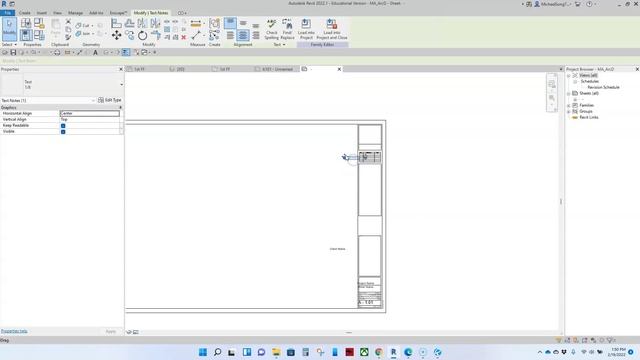Click the Properties help link
Screen dimensions: 640x360
14,331
